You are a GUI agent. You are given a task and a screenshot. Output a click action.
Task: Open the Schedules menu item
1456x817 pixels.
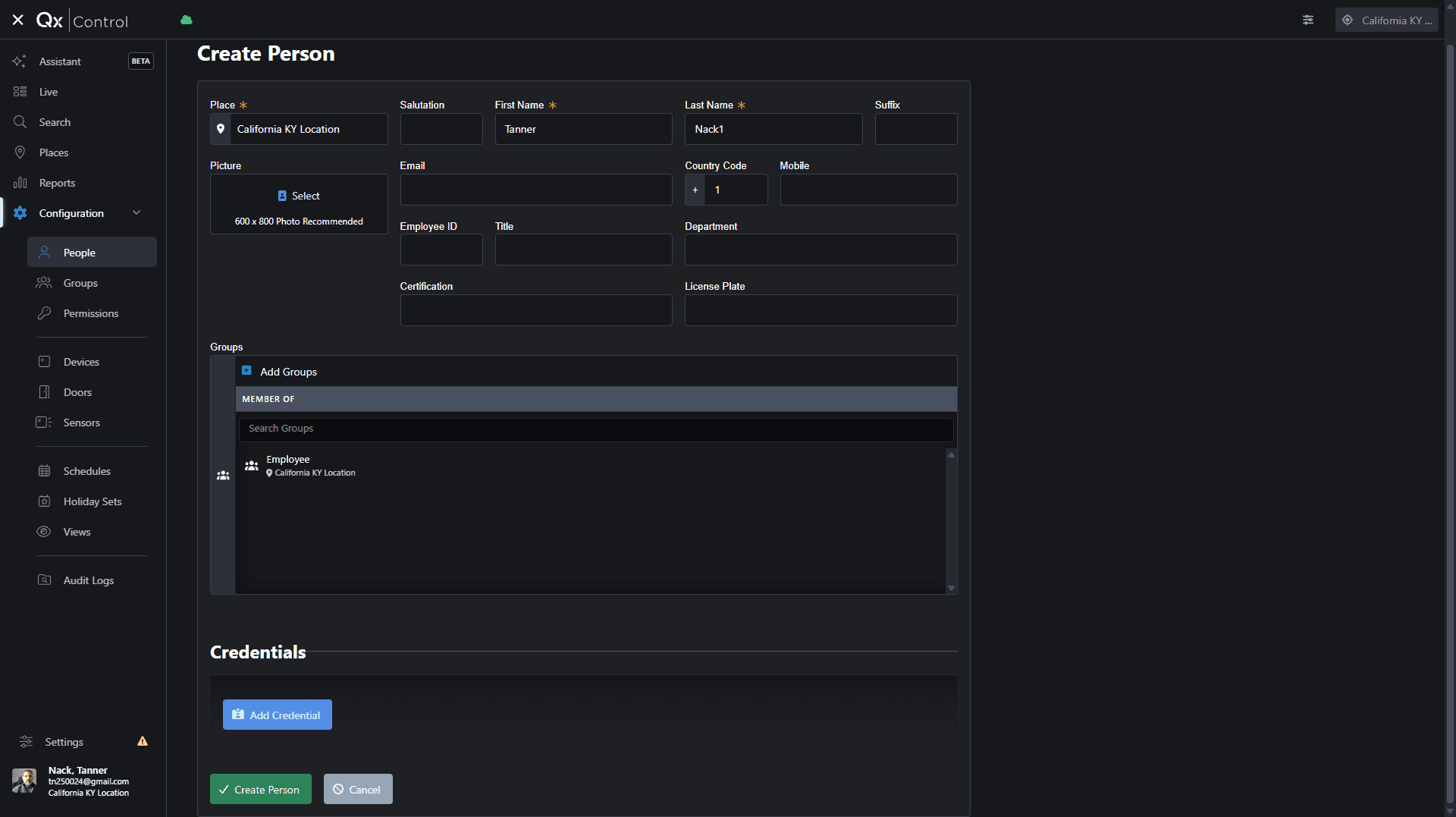coord(92,471)
